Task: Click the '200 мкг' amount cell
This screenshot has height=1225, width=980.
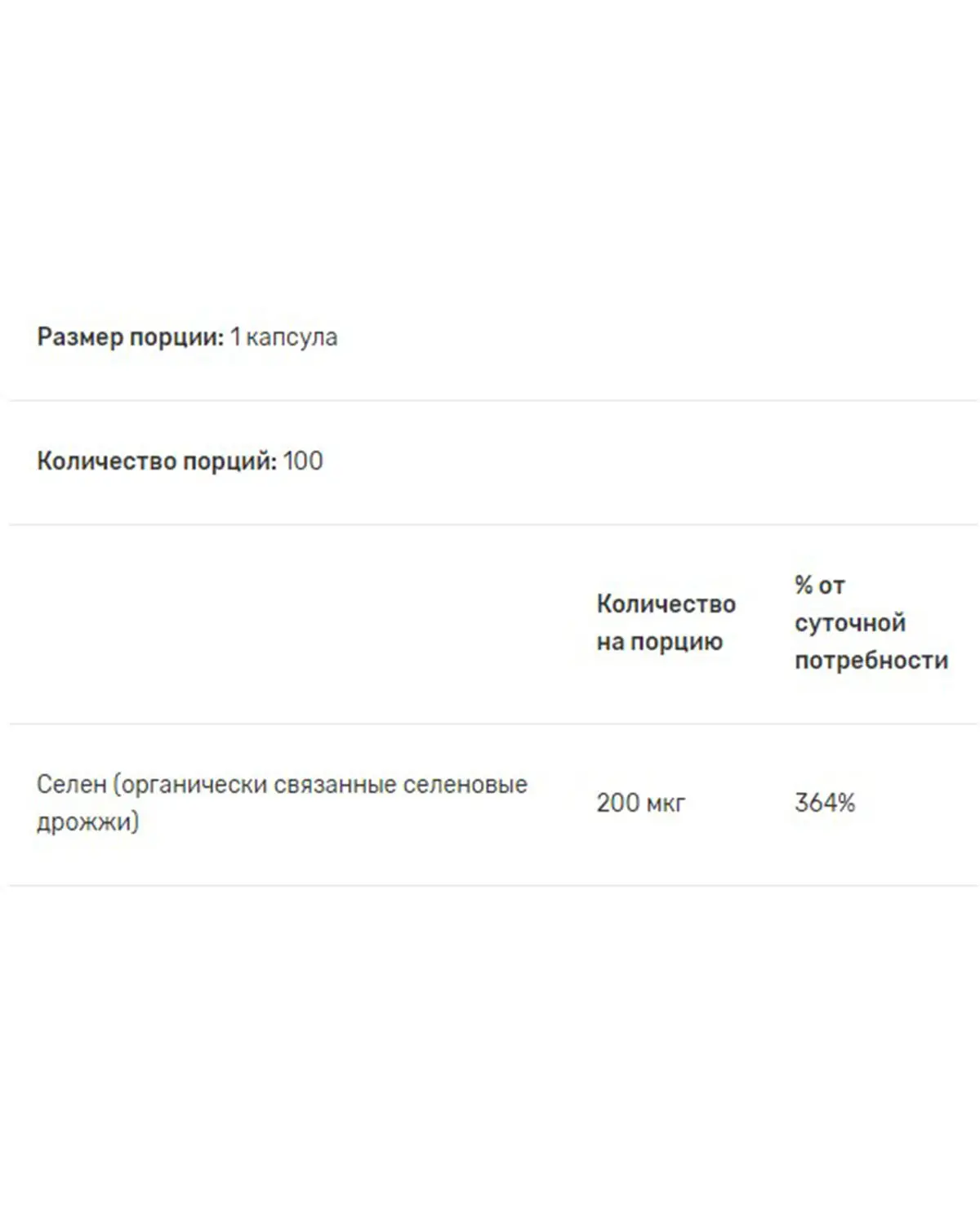Action: [641, 803]
